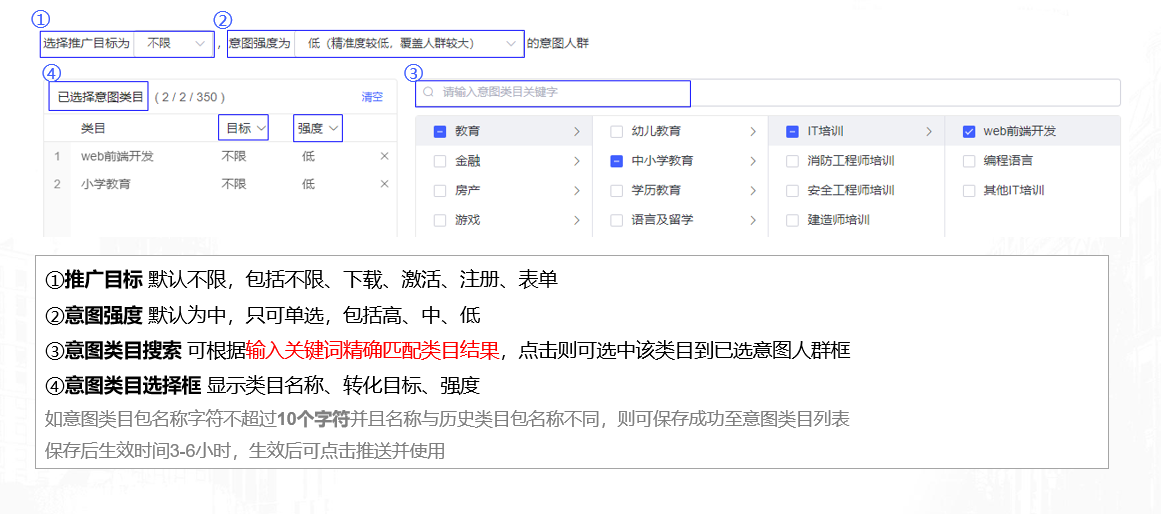Check the 编程语言 checkbox
The width and height of the screenshot is (1161, 514).
point(968,161)
